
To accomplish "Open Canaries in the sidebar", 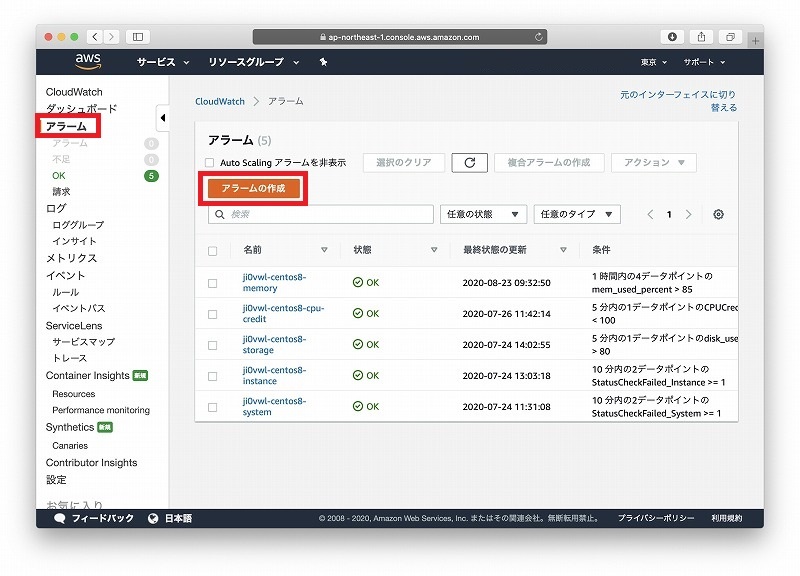I will pos(70,446).
